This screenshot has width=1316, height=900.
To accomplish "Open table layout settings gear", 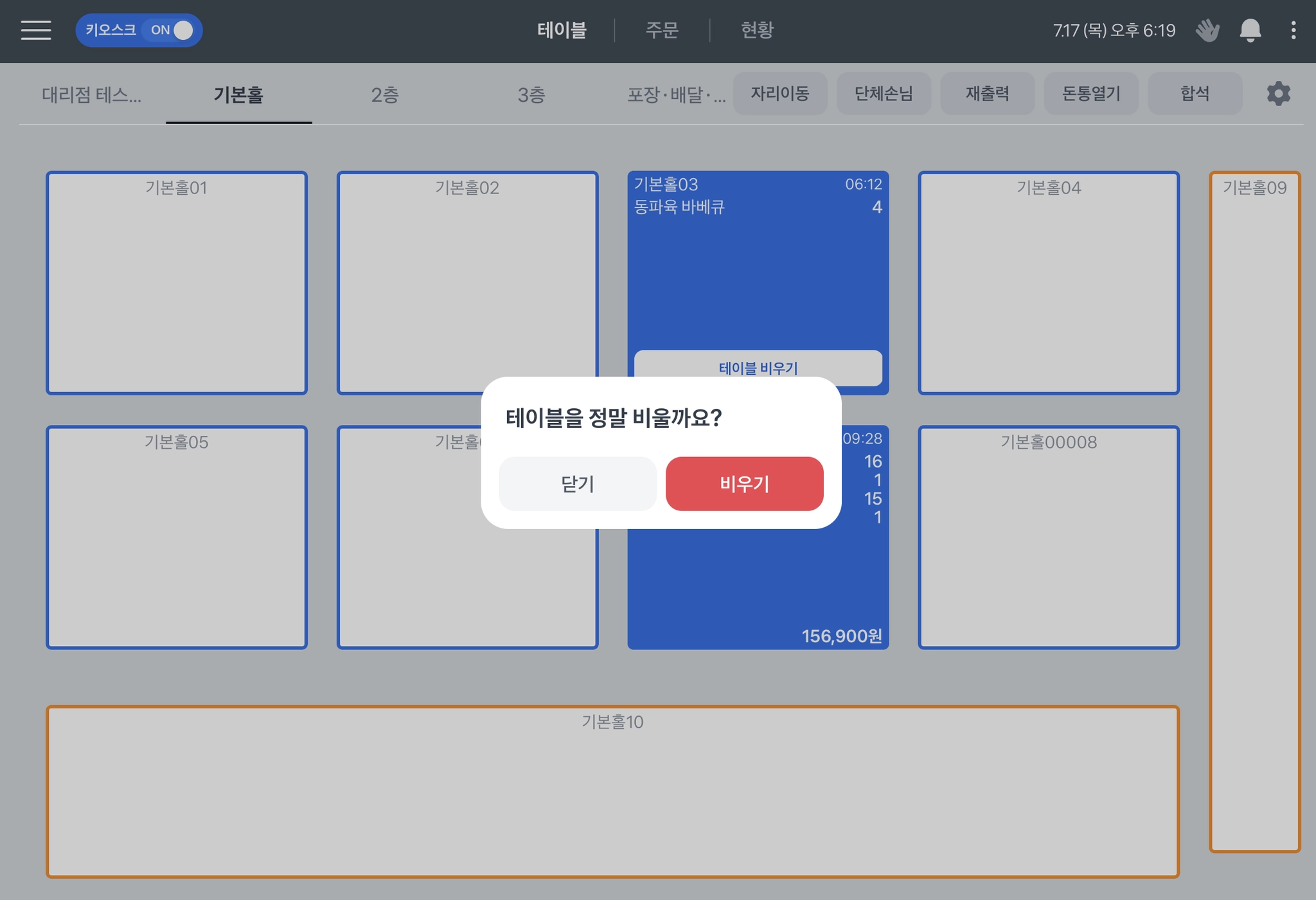I will point(1278,94).
